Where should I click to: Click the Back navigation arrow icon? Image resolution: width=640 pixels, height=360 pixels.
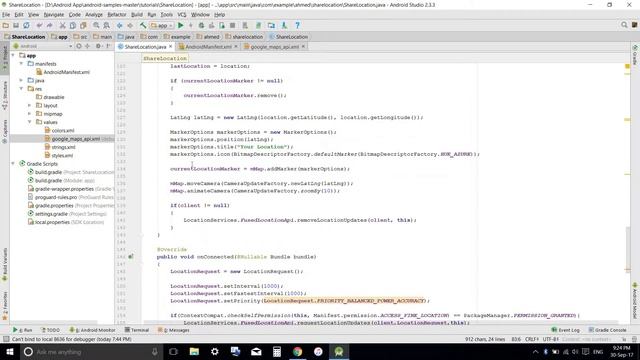tap(120, 25)
